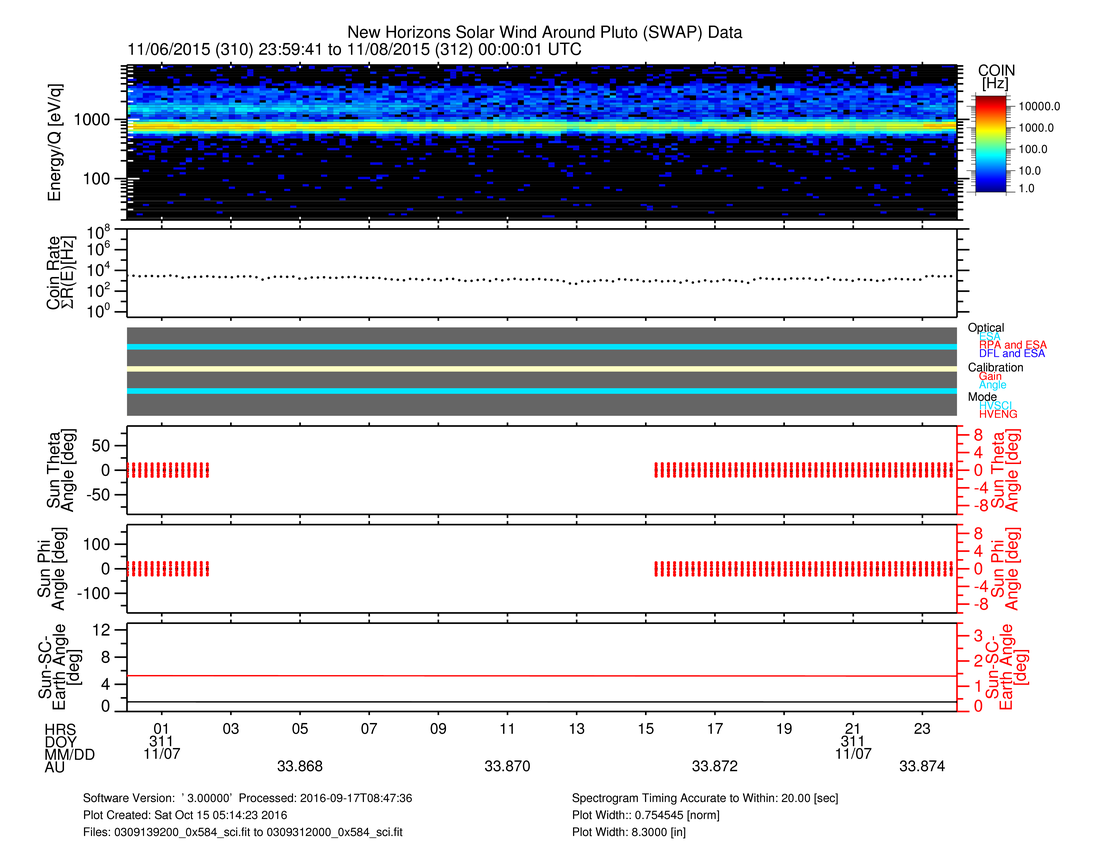Select hour 05 on the time axis
The height and width of the screenshot is (850, 1100).
(x=299, y=728)
